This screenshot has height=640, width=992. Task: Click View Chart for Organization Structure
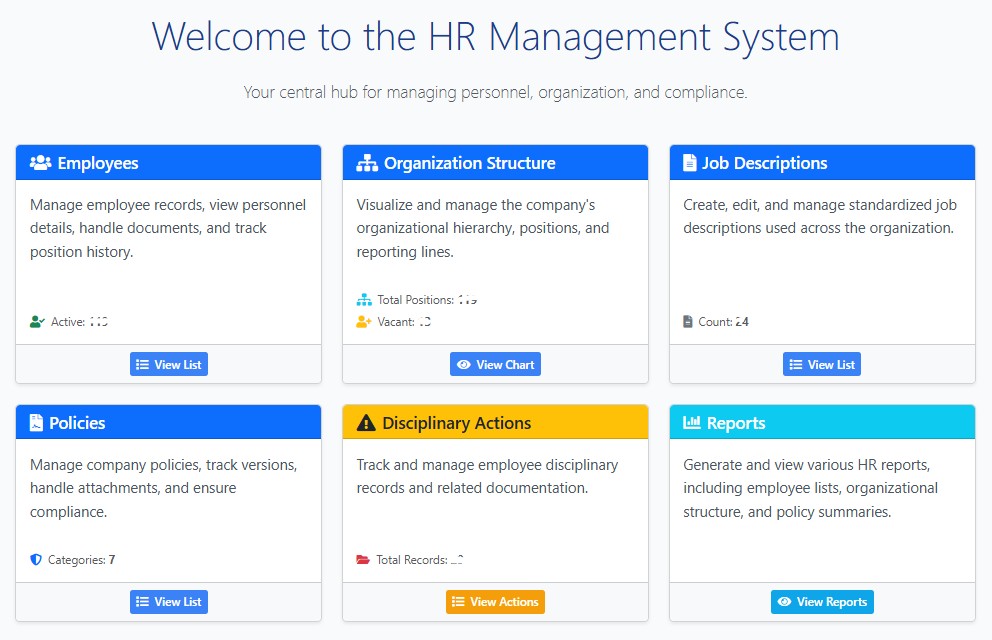(495, 364)
